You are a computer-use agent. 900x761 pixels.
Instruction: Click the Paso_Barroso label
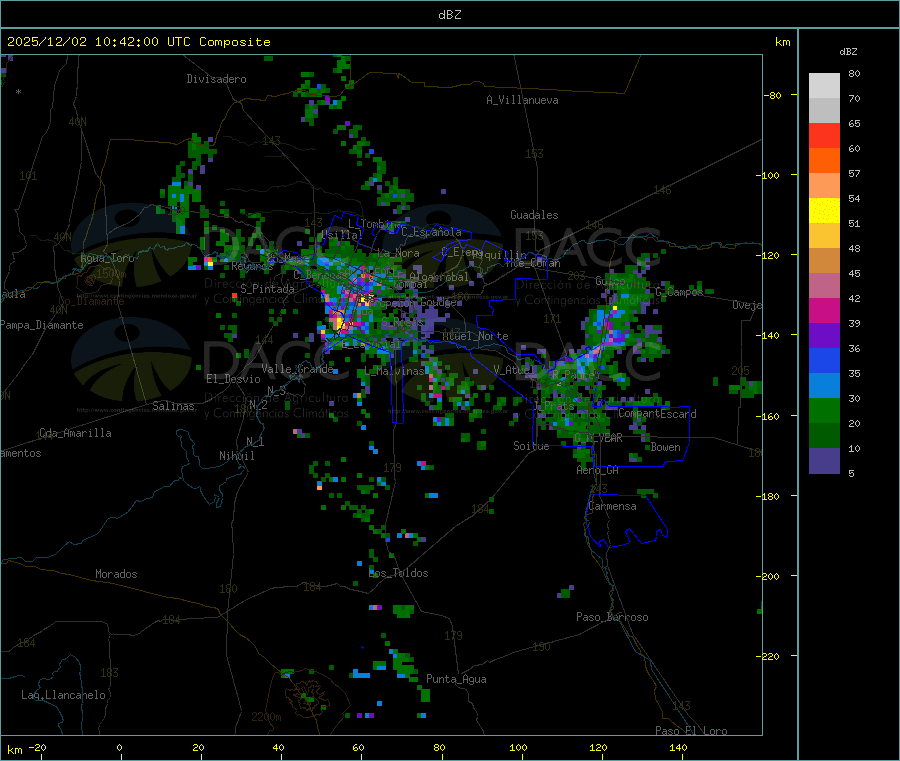click(x=612, y=617)
